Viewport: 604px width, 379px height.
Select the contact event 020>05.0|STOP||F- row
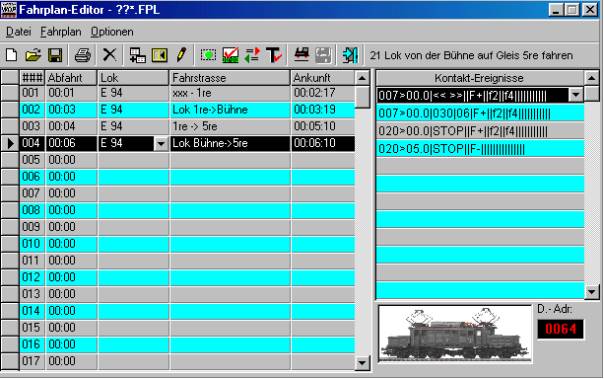(480, 149)
